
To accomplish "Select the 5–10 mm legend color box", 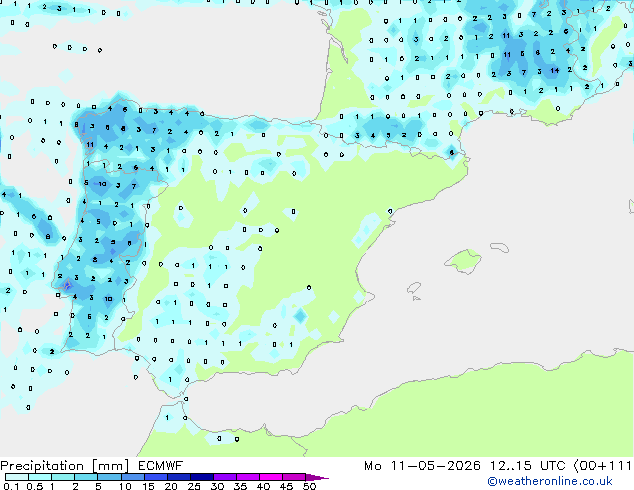I will 109,477.
